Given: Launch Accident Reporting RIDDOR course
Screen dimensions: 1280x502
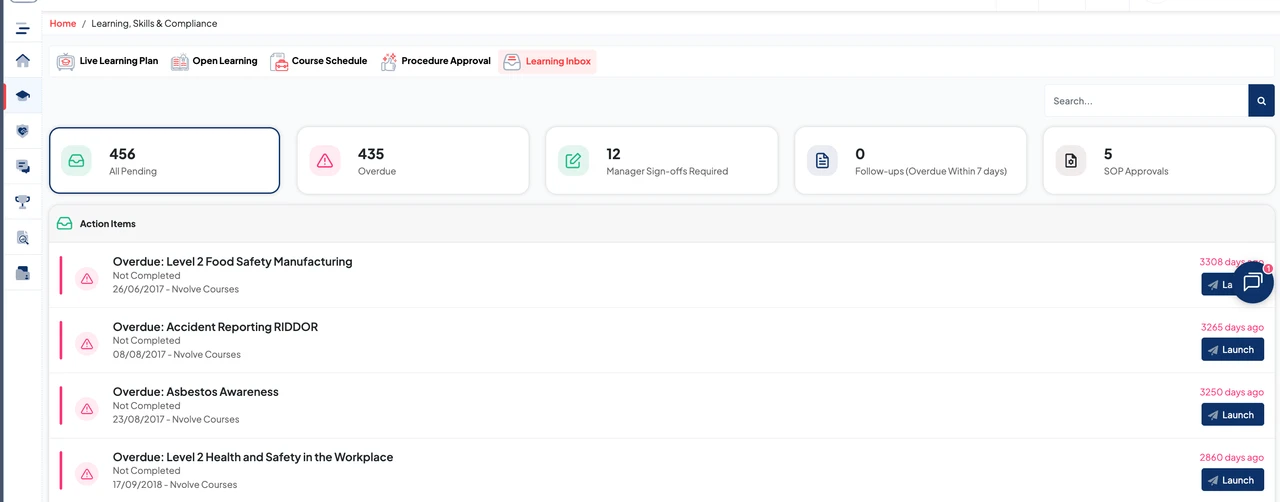Looking at the screenshot, I should click(x=1232, y=350).
